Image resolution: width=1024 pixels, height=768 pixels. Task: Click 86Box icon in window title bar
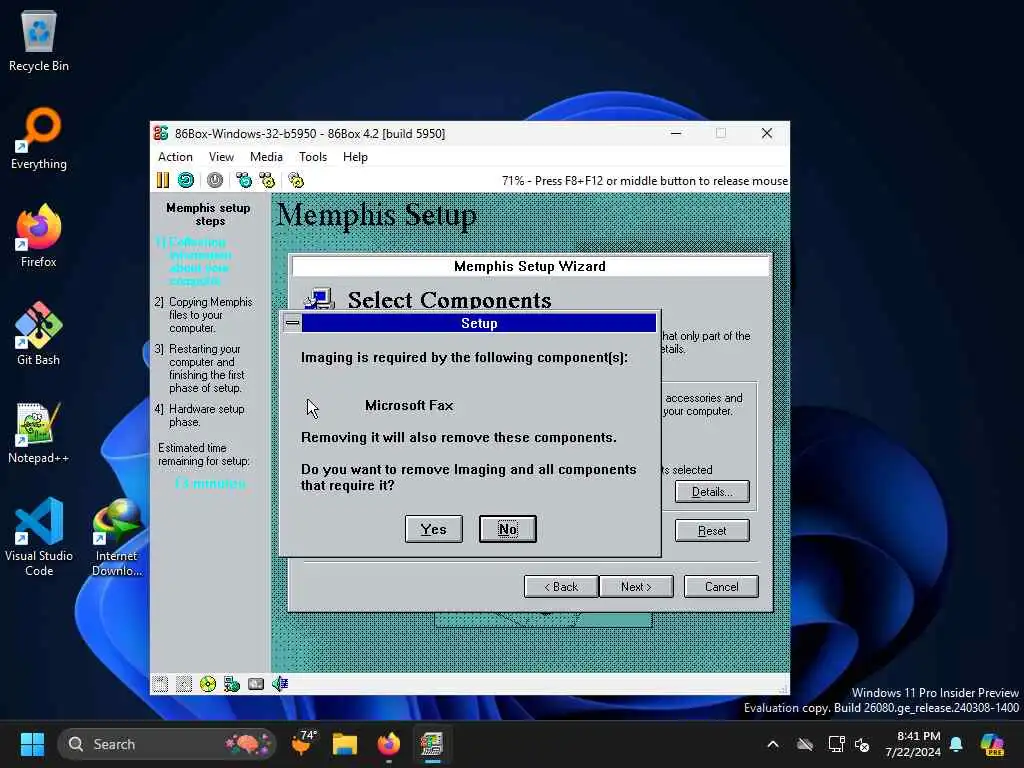tap(161, 133)
